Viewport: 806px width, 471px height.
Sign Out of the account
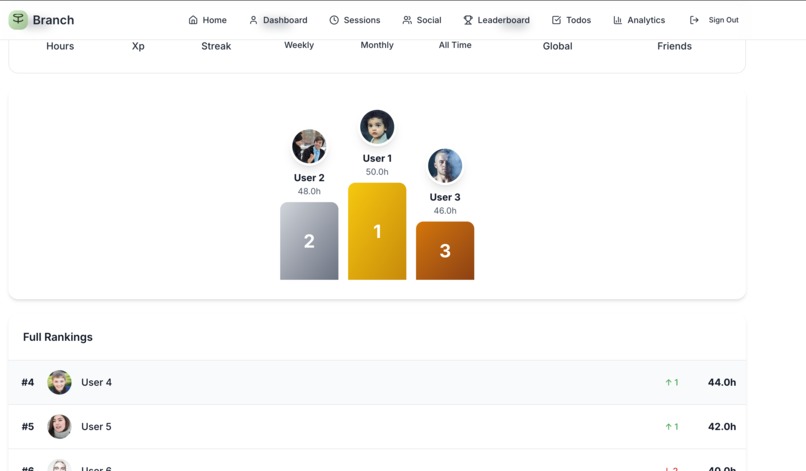[714, 20]
